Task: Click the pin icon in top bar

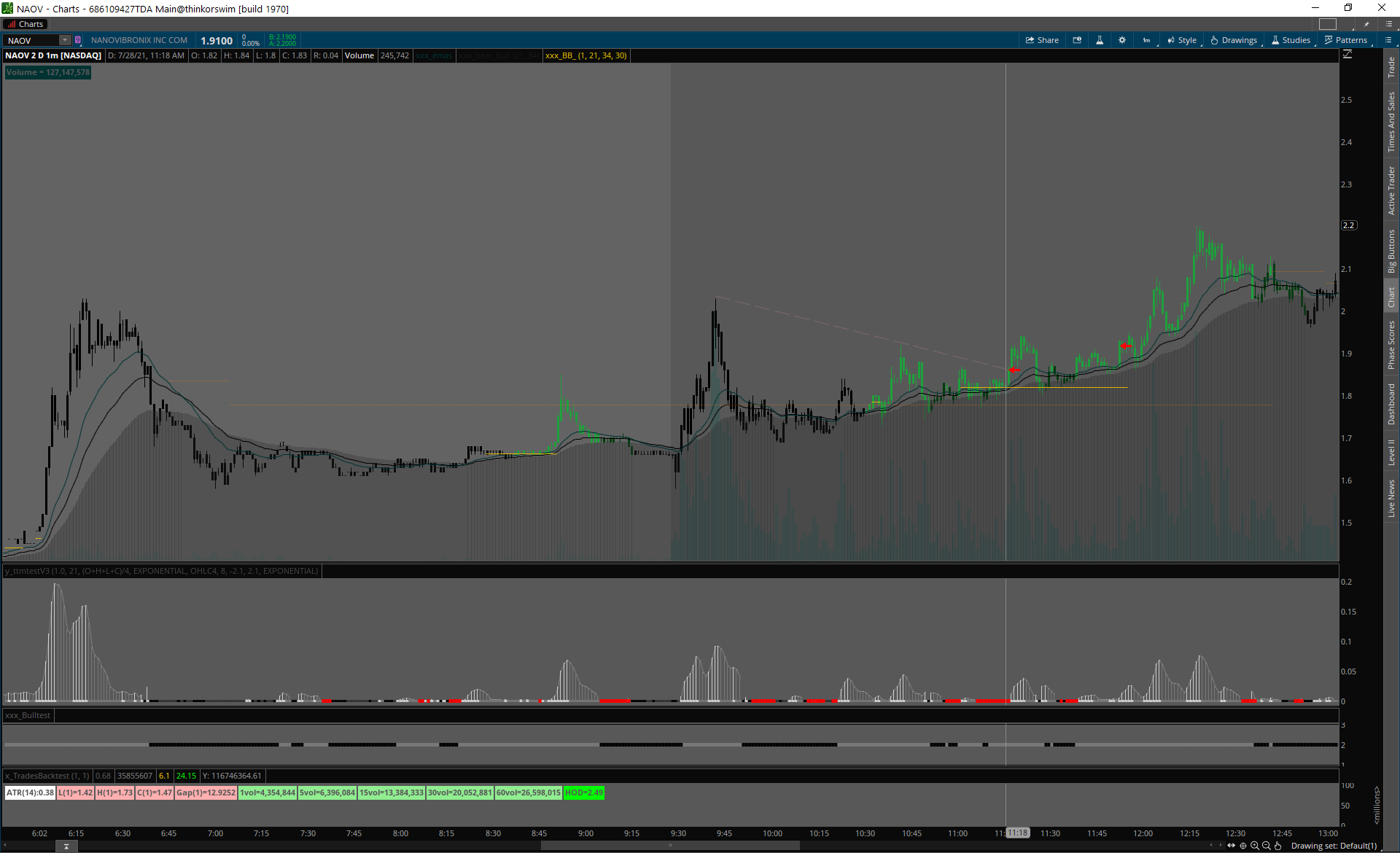Action: pyautogui.click(x=1367, y=24)
